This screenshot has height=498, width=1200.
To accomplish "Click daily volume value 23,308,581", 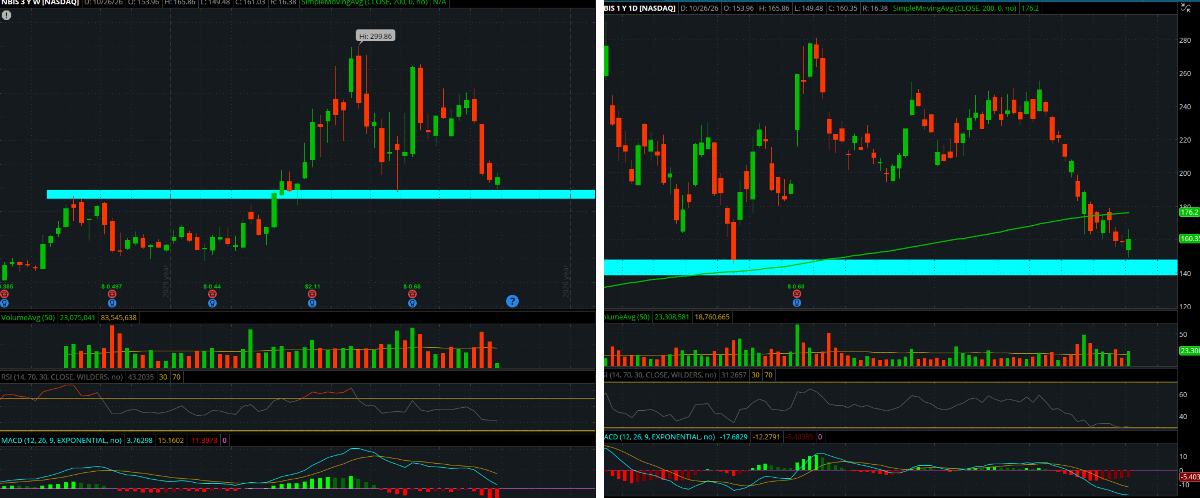I will [x=672, y=317].
